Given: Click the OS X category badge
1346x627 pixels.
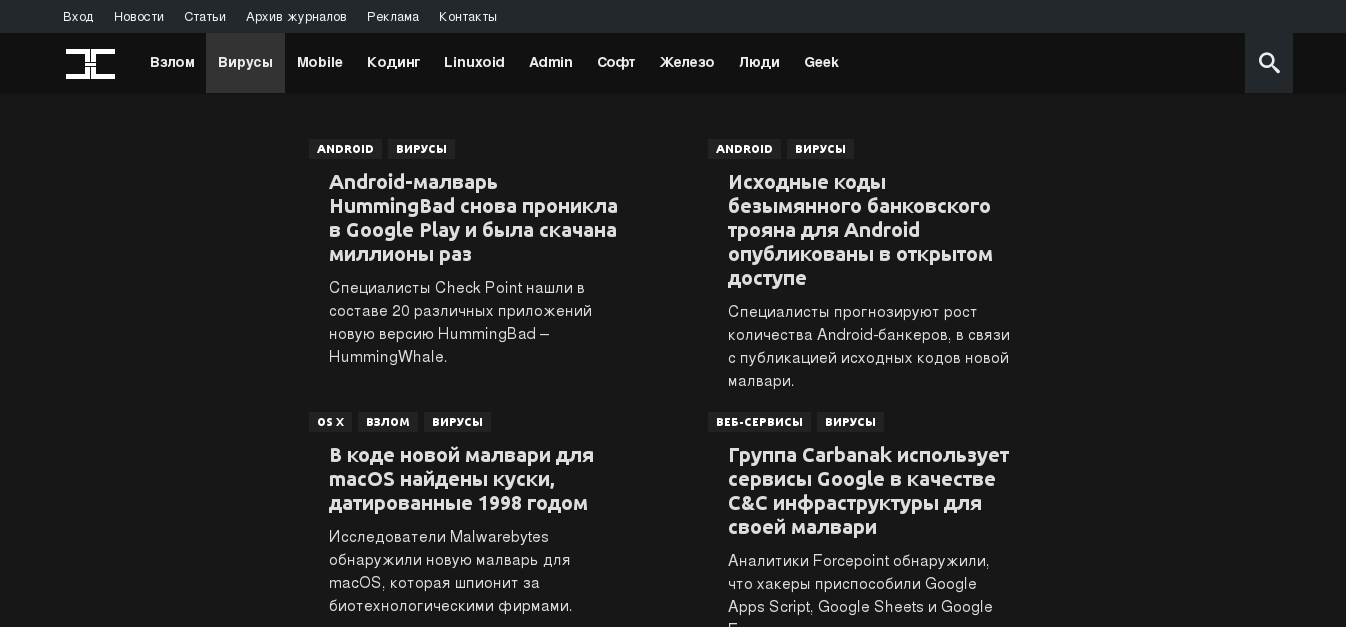Looking at the screenshot, I should (x=330, y=422).
